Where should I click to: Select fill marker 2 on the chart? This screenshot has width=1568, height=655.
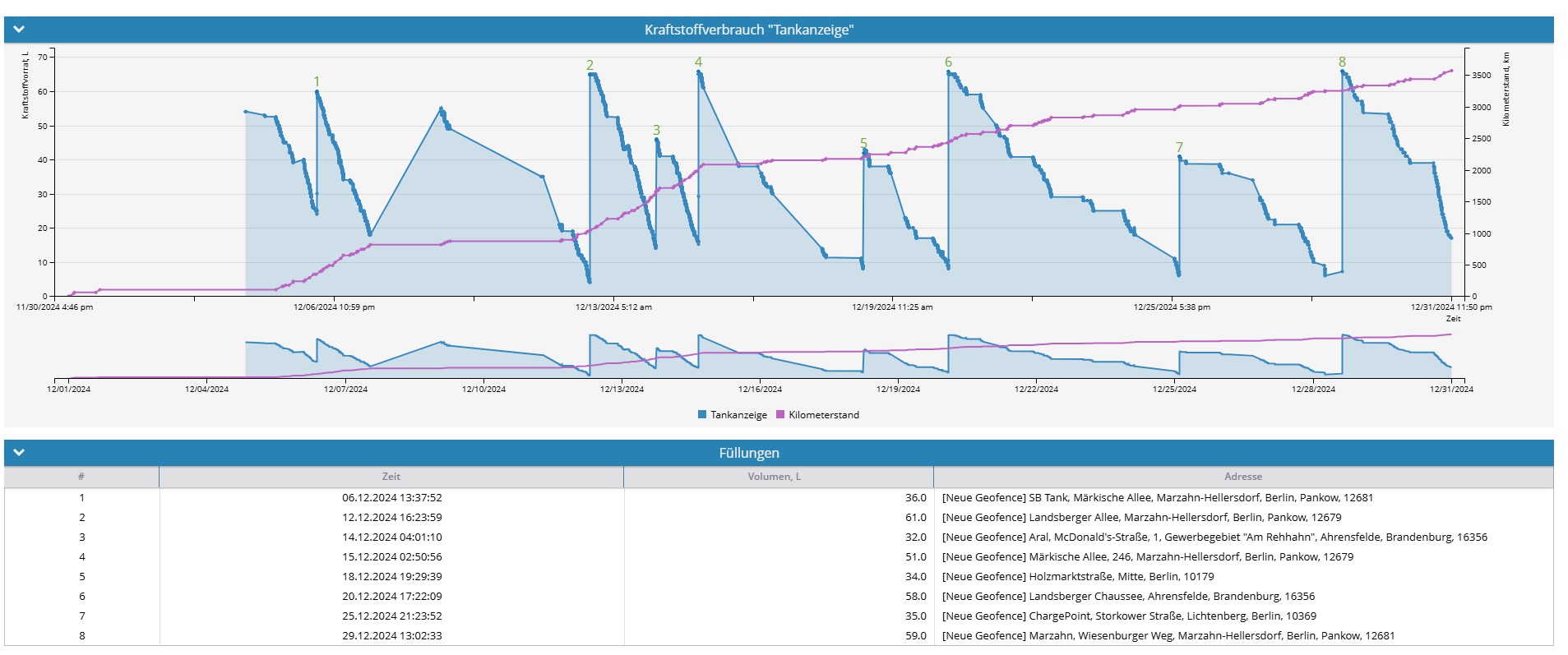[590, 66]
